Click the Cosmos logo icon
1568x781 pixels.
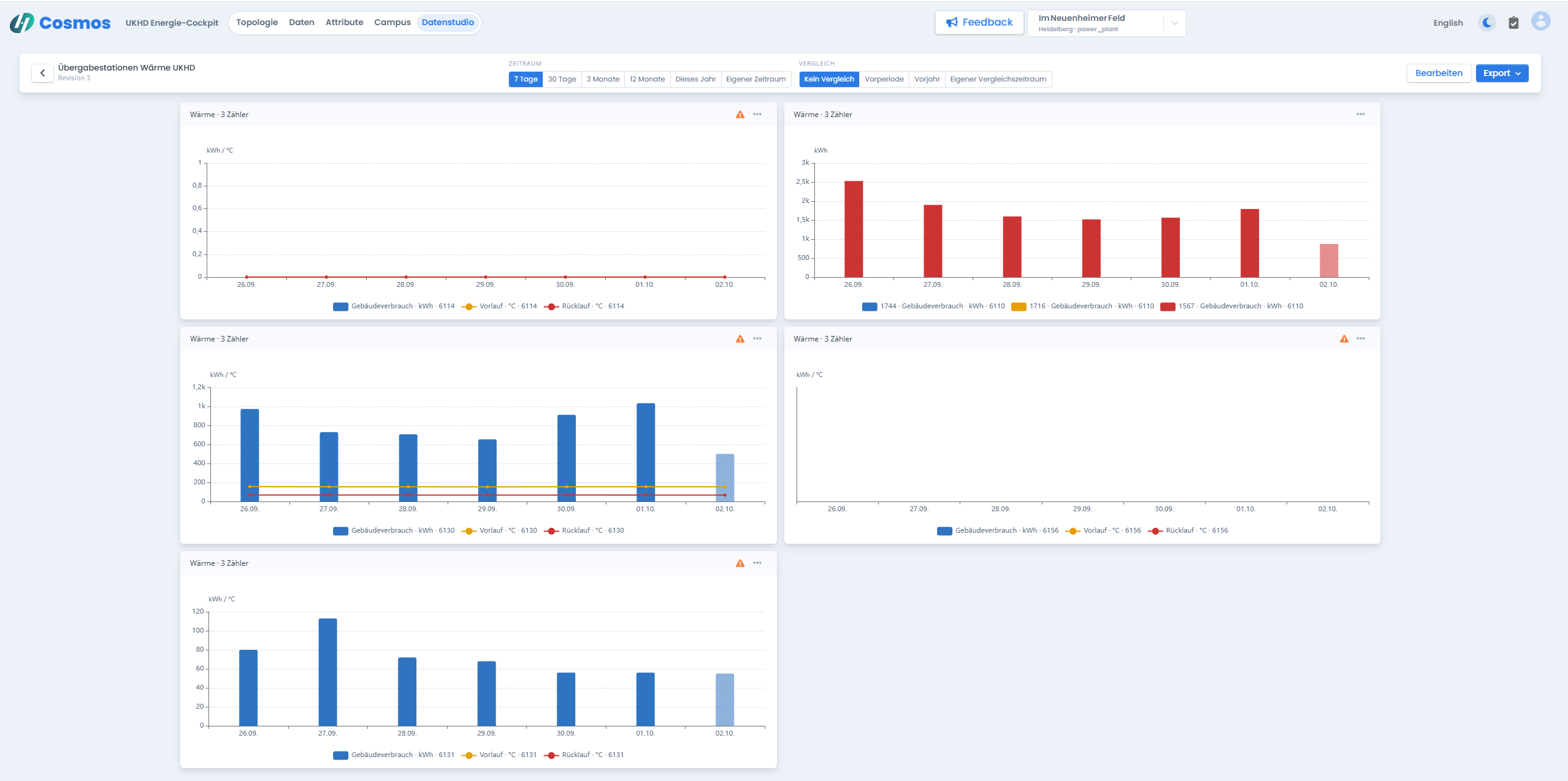coord(22,23)
